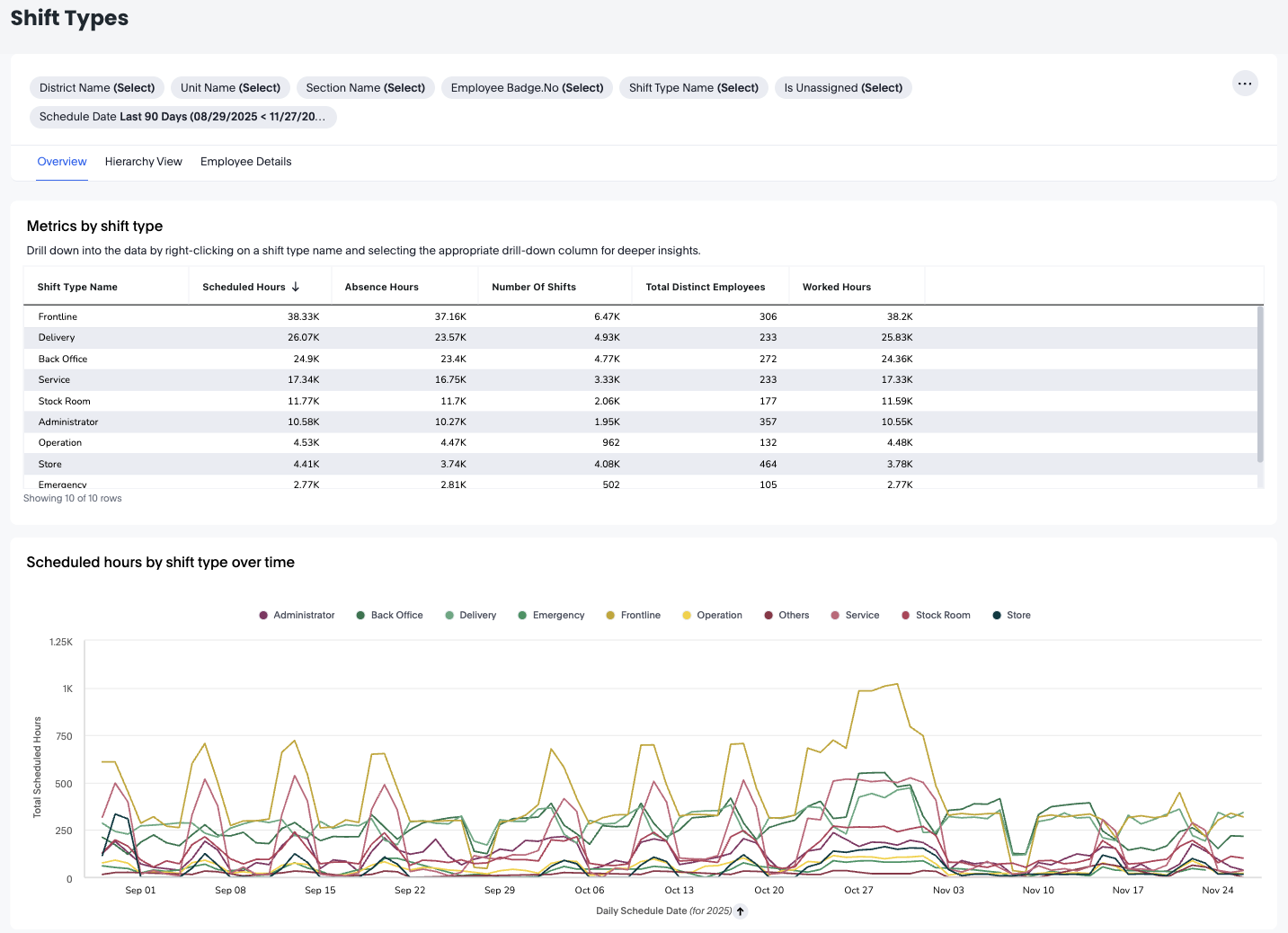Open the Schedule Date Last 90 Days filter

(x=182, y=117)
